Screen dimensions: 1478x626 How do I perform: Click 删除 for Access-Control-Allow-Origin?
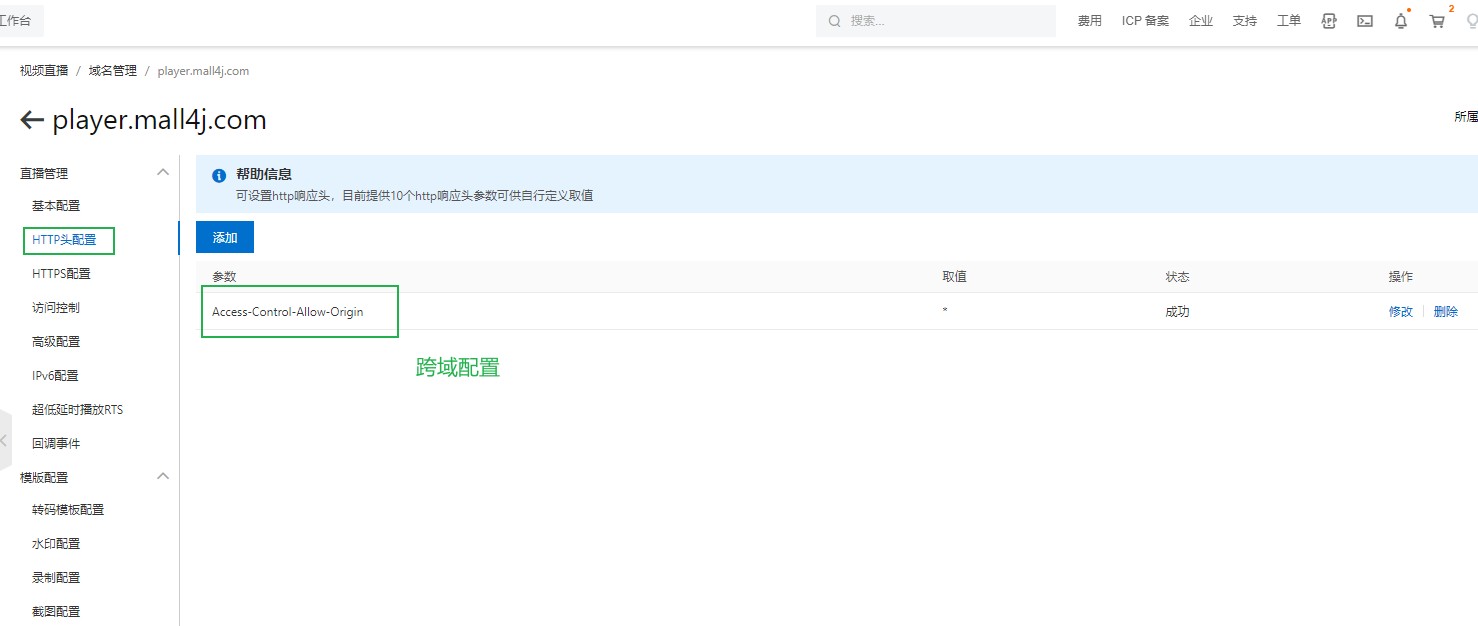click(x=1445, y=312)
